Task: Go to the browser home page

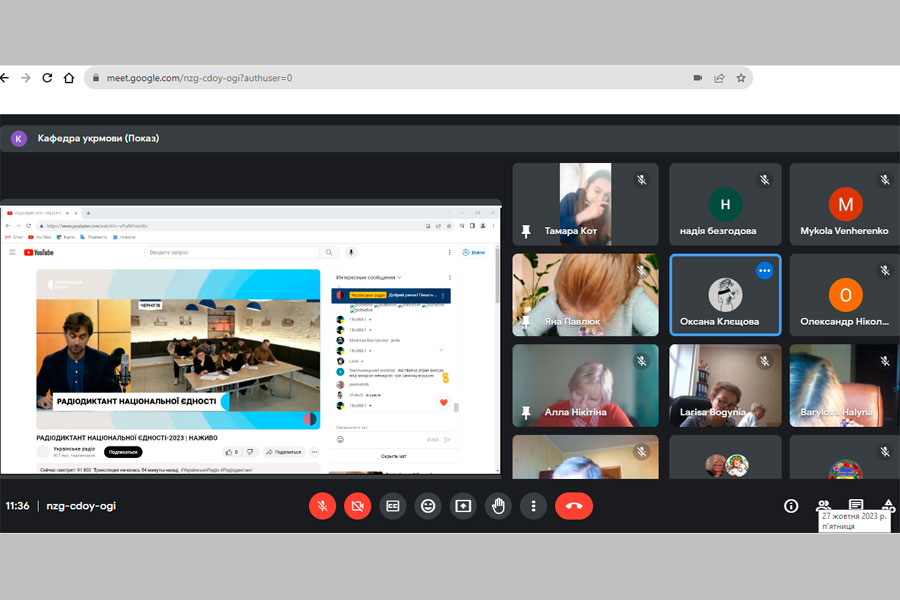Action: 69,78
